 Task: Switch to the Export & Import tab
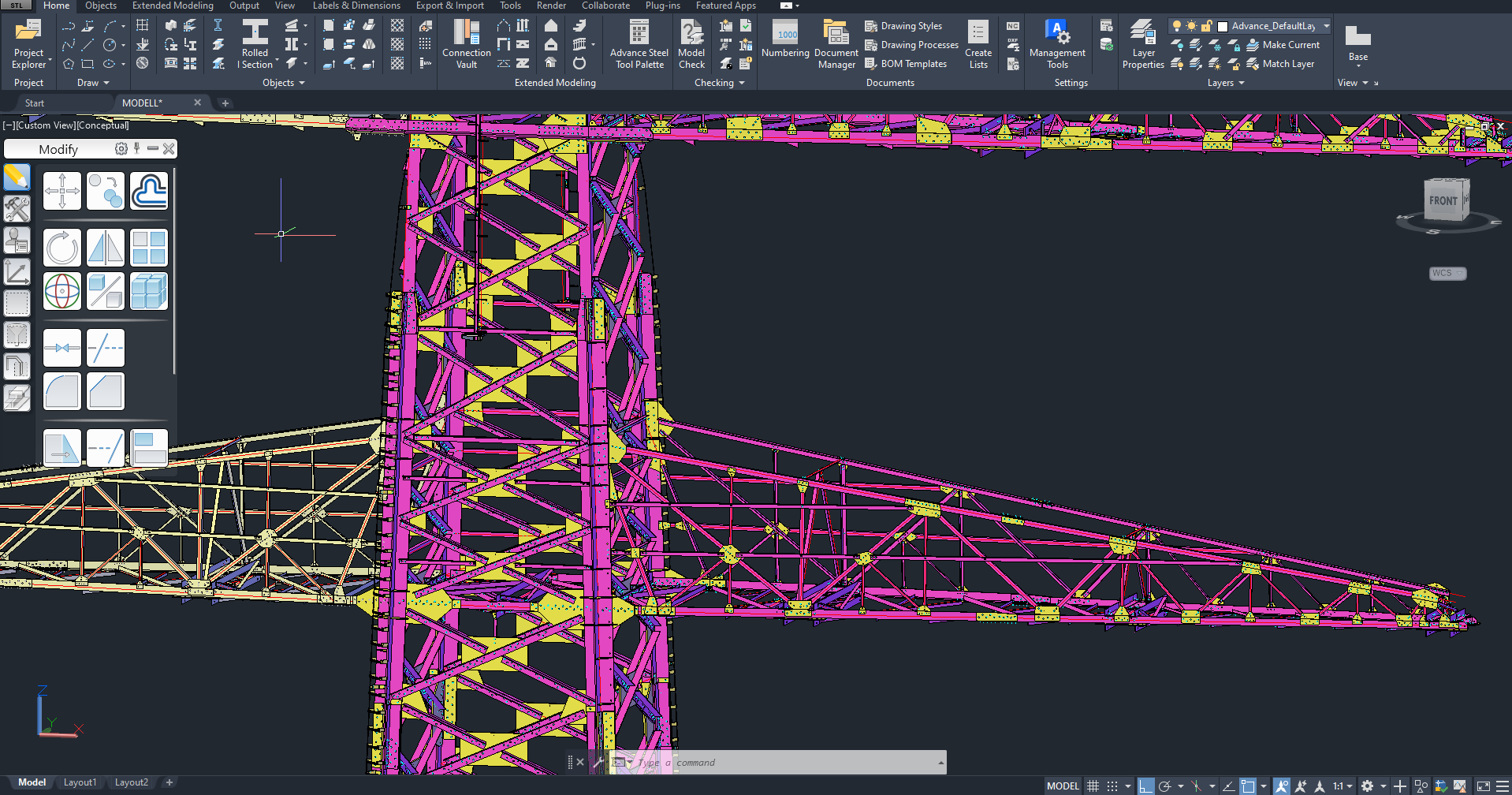point(450,6)
